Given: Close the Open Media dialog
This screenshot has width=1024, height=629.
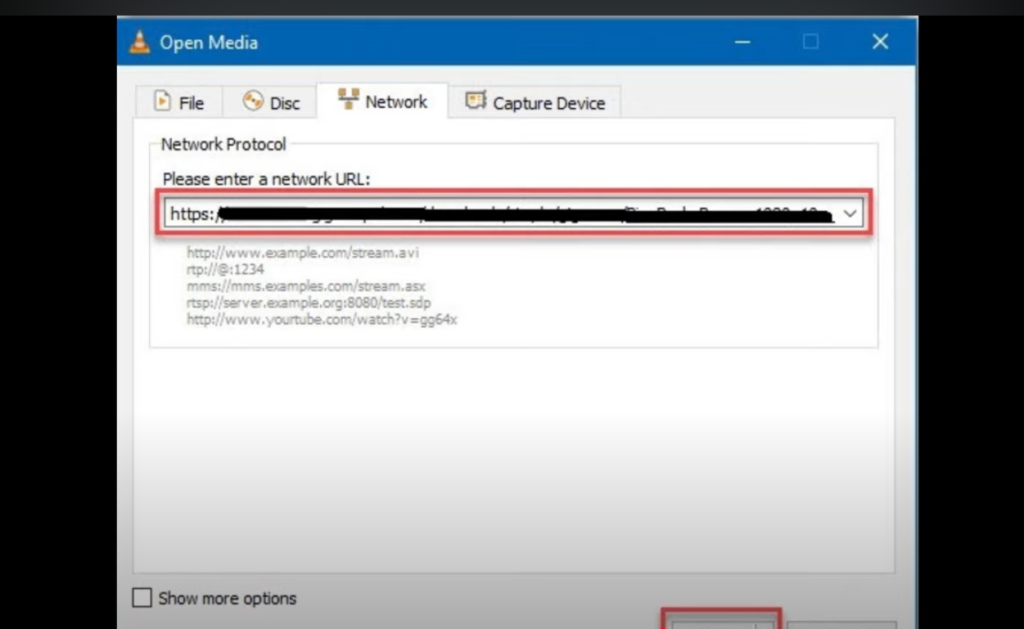Looking at the screenshot, I should [x=880, y=42].
